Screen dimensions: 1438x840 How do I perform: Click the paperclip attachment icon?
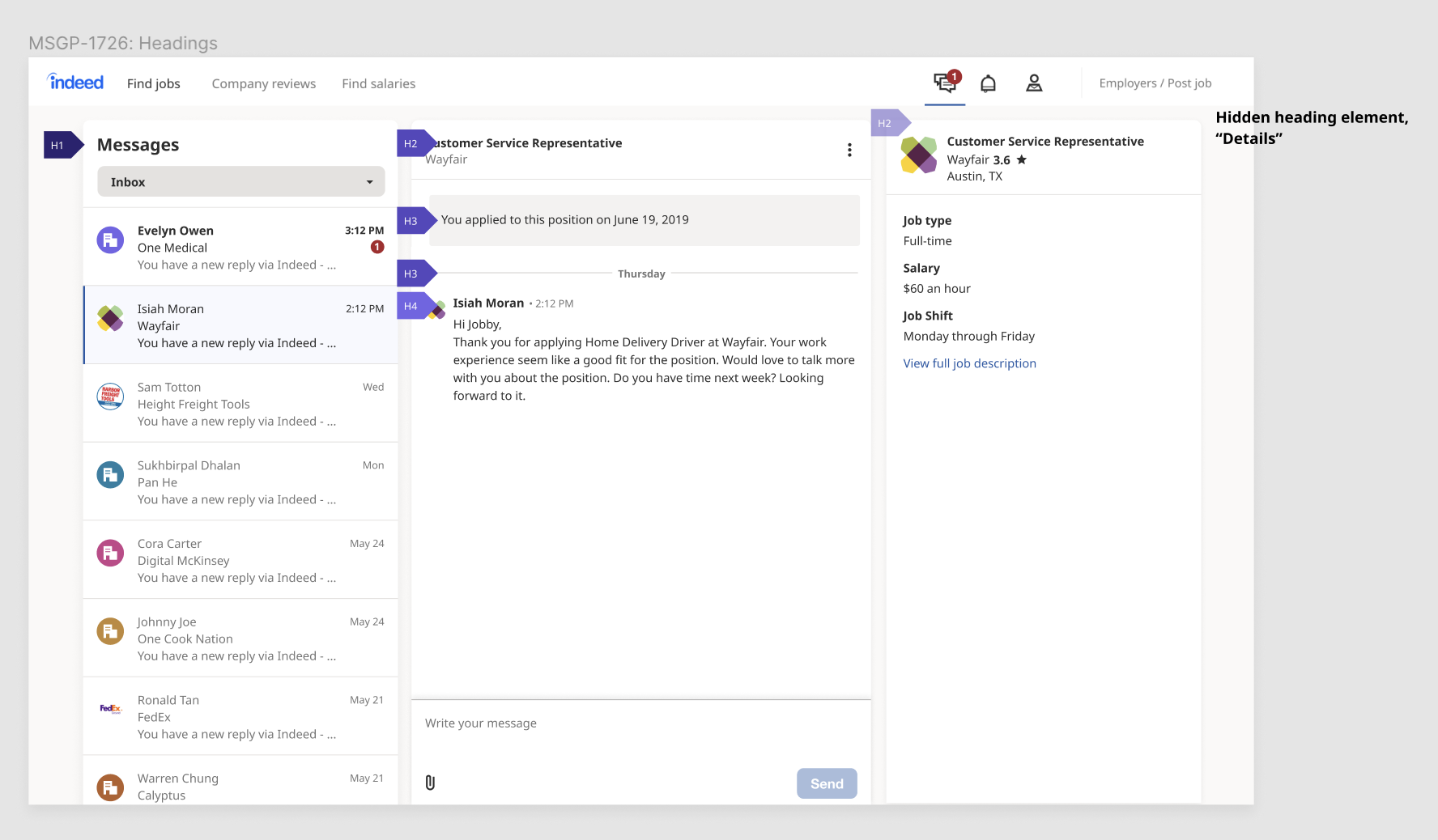tap(430, 783)
